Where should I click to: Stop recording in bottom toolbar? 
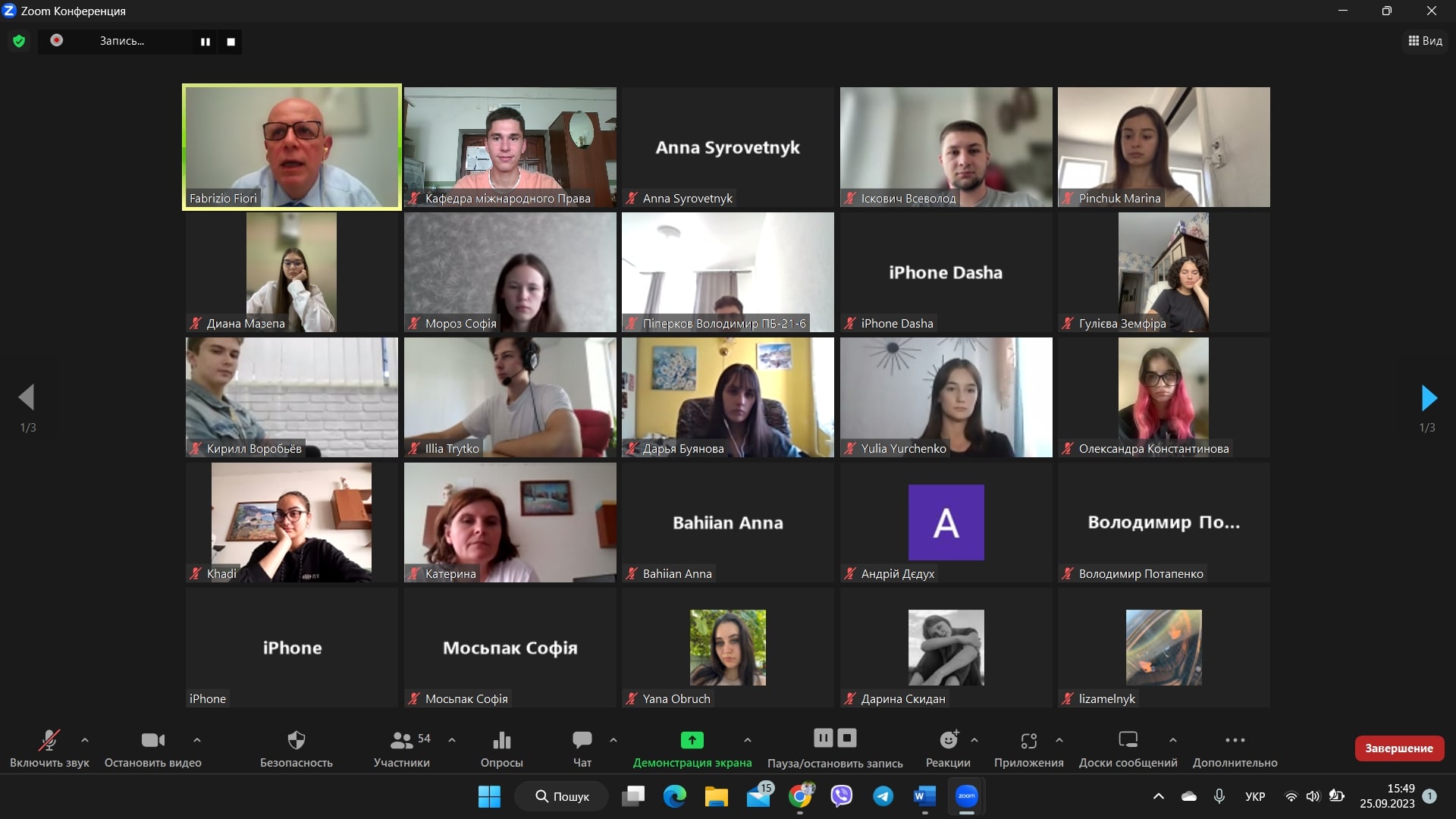pyautogui.click(x=848, y=738)
